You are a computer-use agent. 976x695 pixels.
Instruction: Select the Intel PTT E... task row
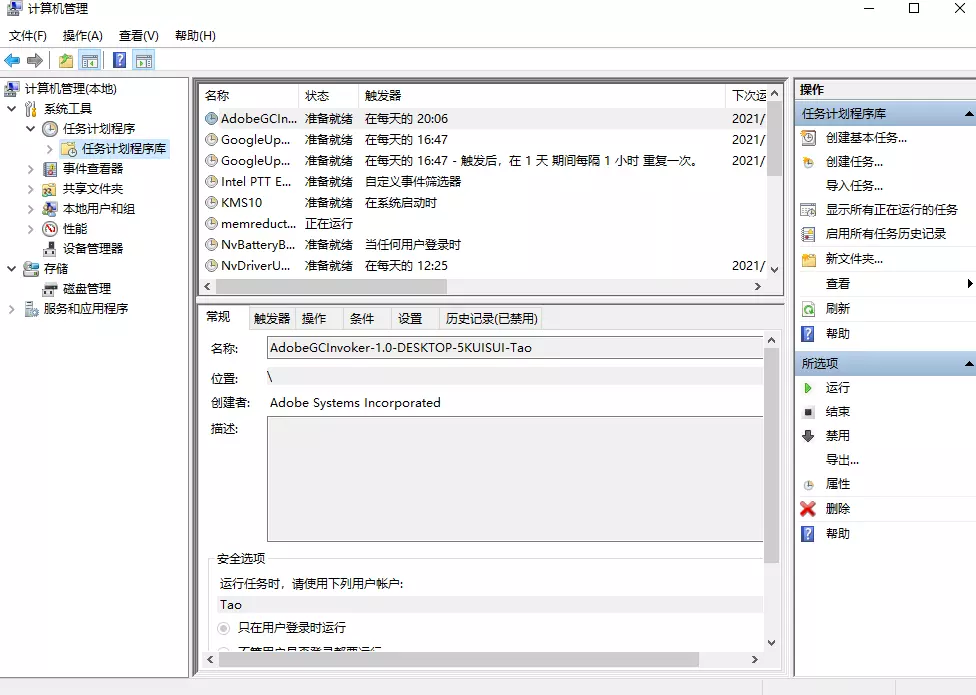(x=484, y=182)
